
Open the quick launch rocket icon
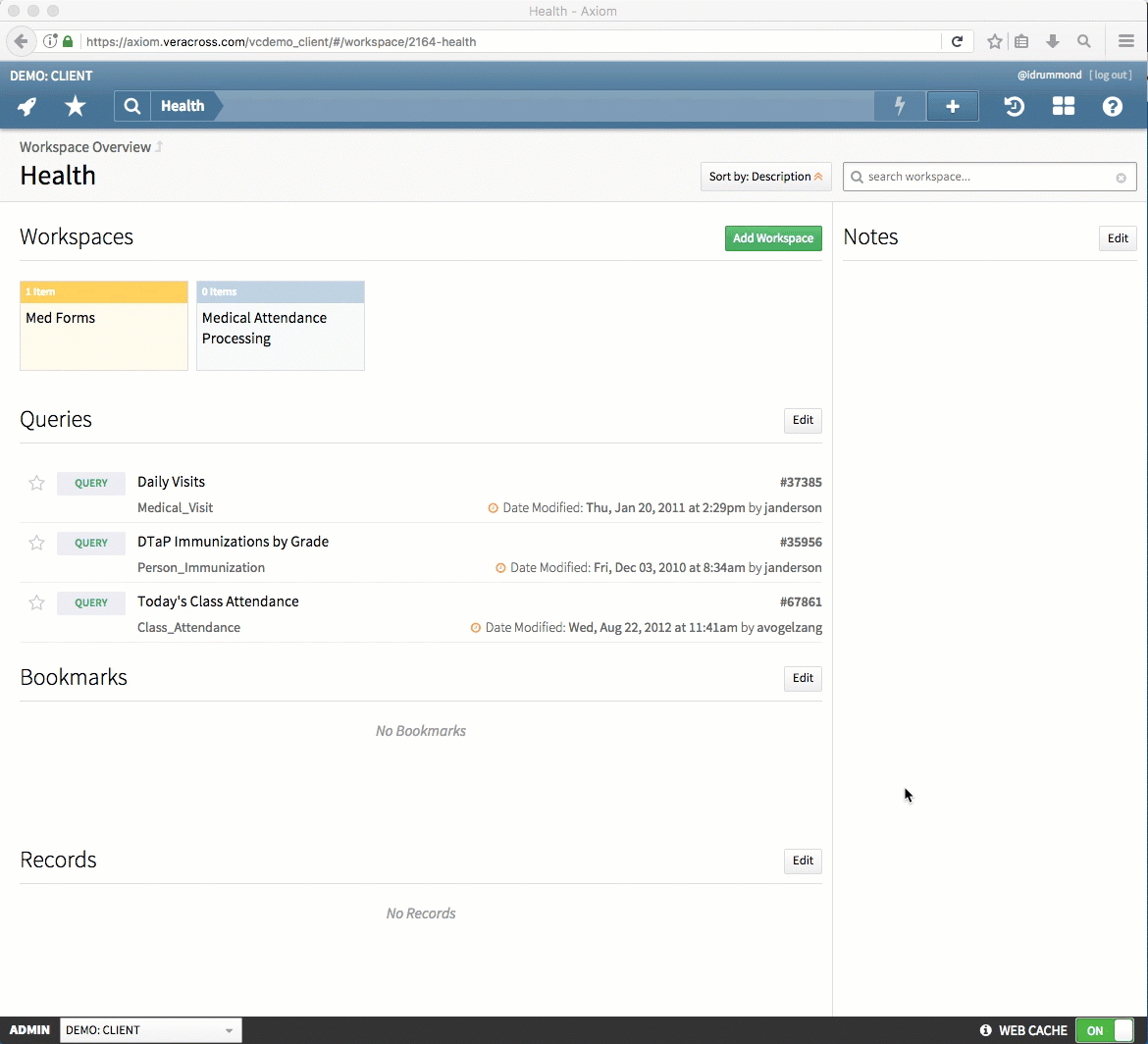(x=26, y=106)
